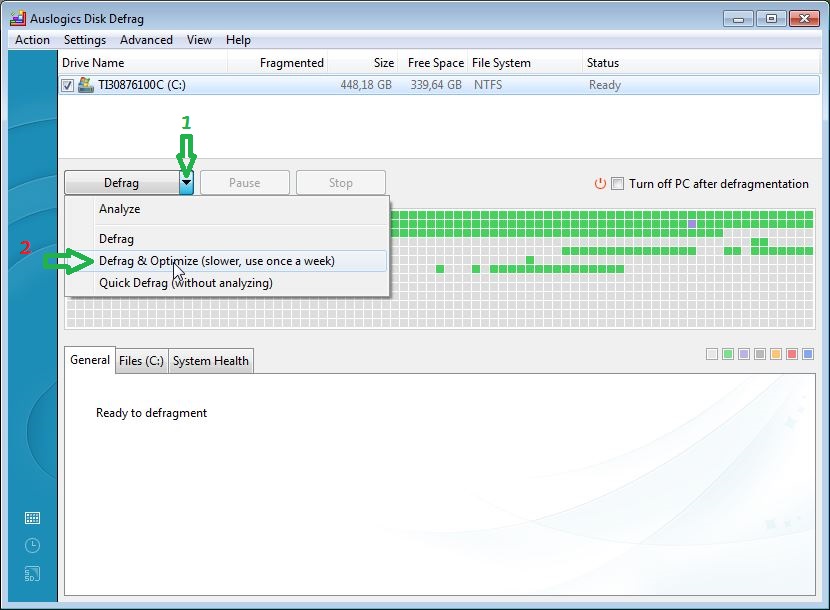Enable Turn off PC after defragmentation

pos(617,184)
